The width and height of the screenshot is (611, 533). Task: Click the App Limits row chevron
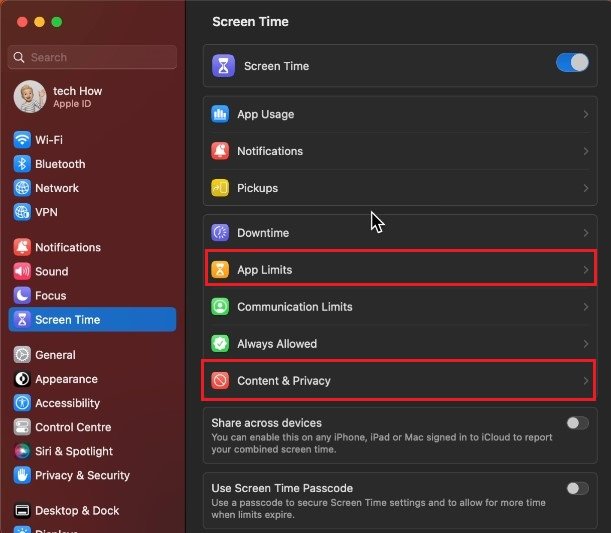click(x=586, y=270)
